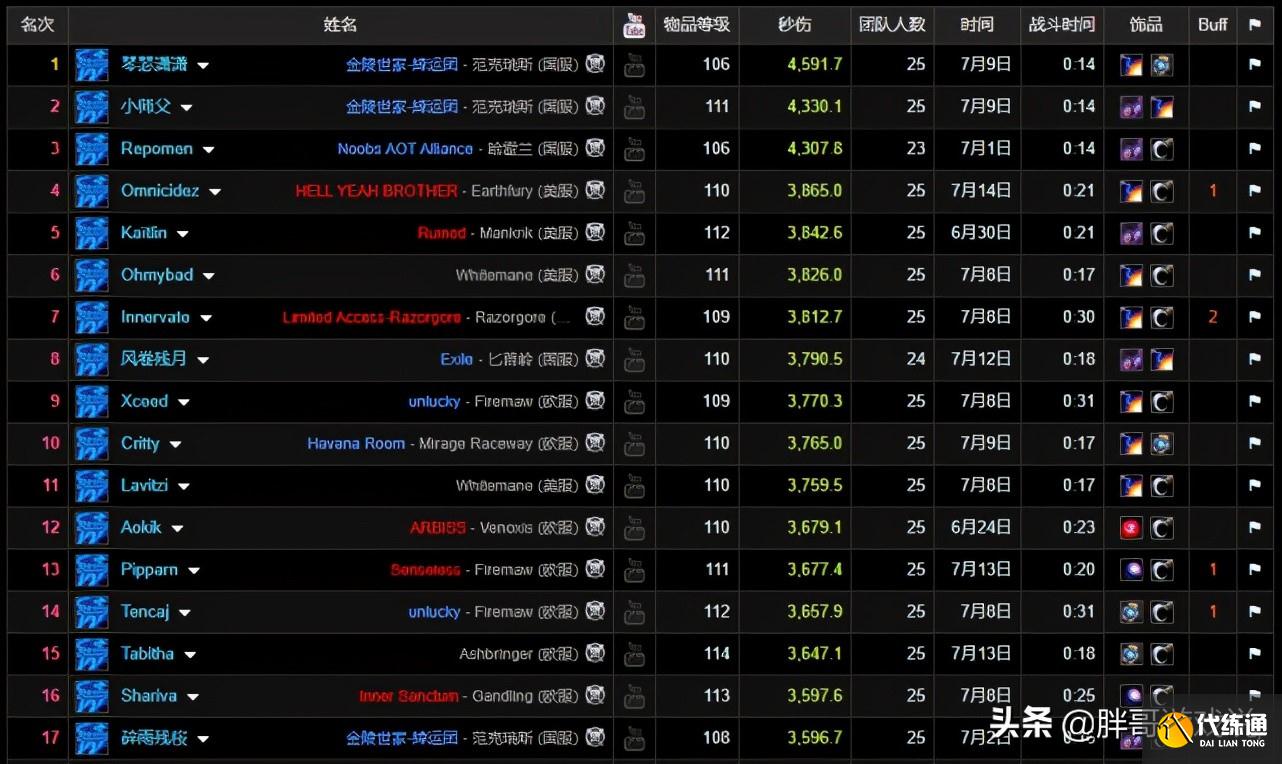Sort by the 物品等级 column header
The image size is (1282, 764).
coord(696,24)
